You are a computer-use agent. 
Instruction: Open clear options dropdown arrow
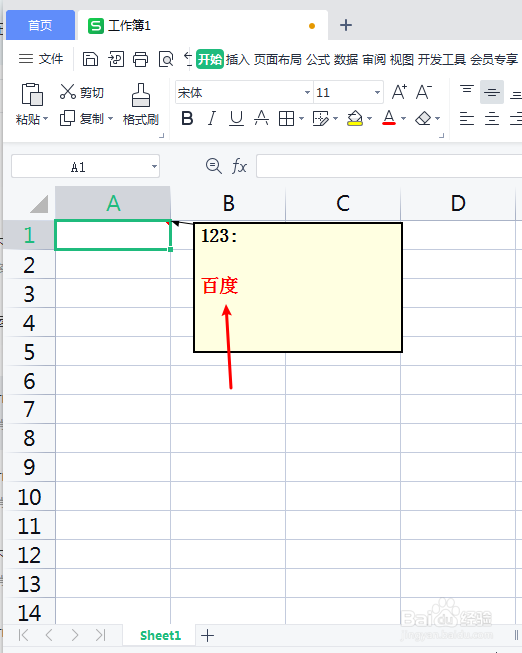click(437, 119)
